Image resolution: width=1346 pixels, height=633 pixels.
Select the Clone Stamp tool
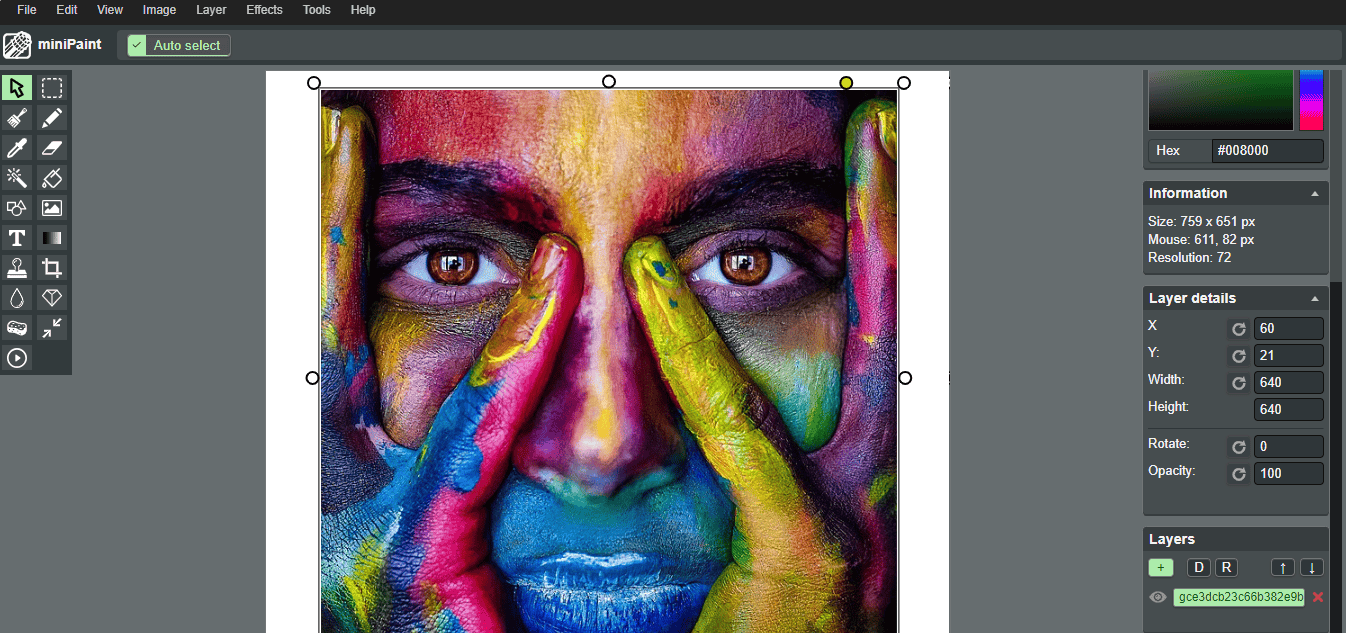coord(16,267)
